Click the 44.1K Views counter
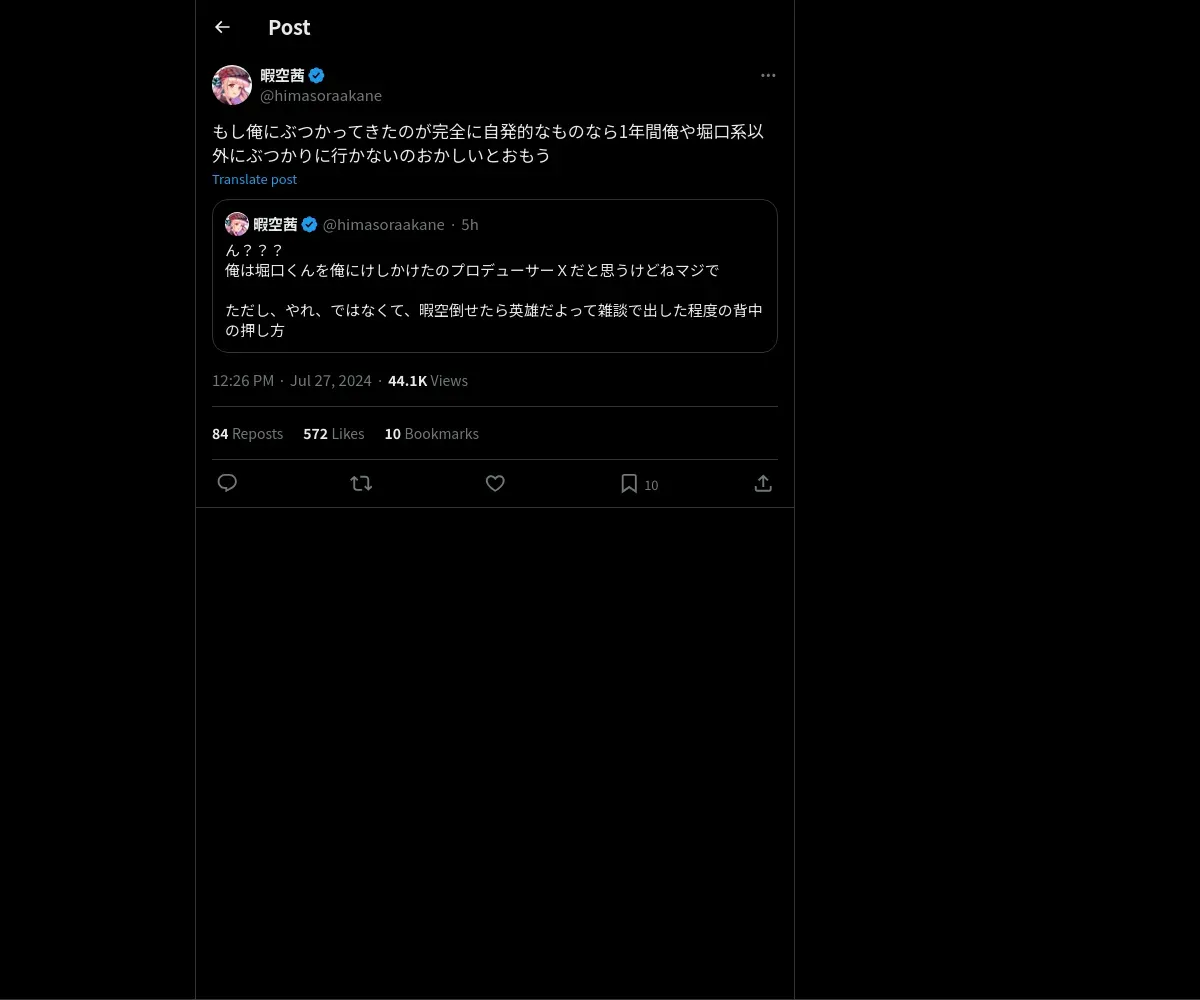The width and height of the screenshot is (1200, 1000). pyautogui.click(x=428, y=381)
